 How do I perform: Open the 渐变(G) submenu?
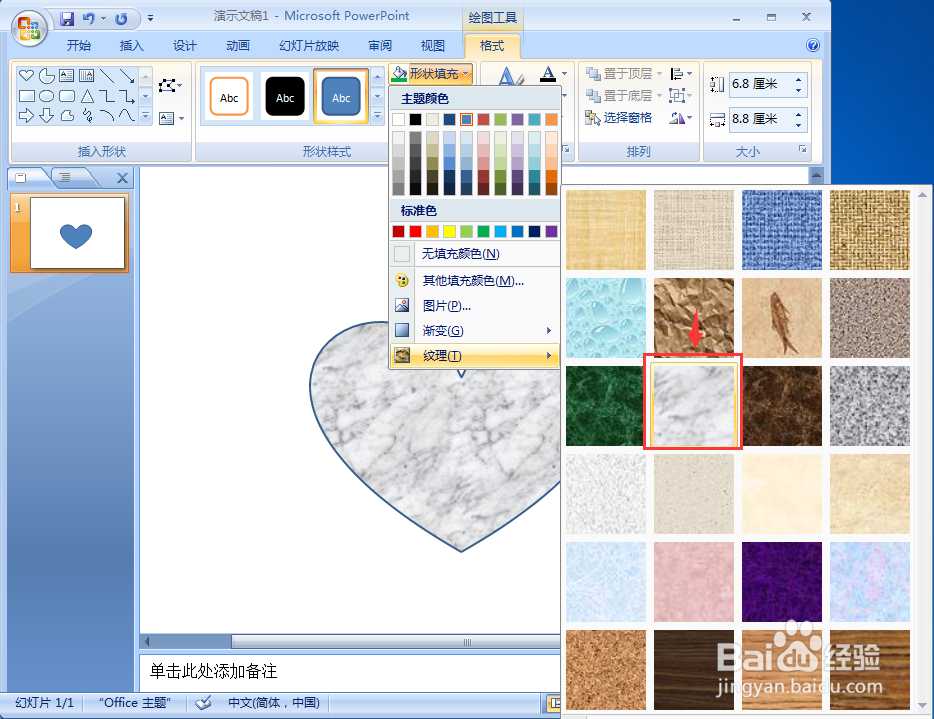(x=475, y=331)
